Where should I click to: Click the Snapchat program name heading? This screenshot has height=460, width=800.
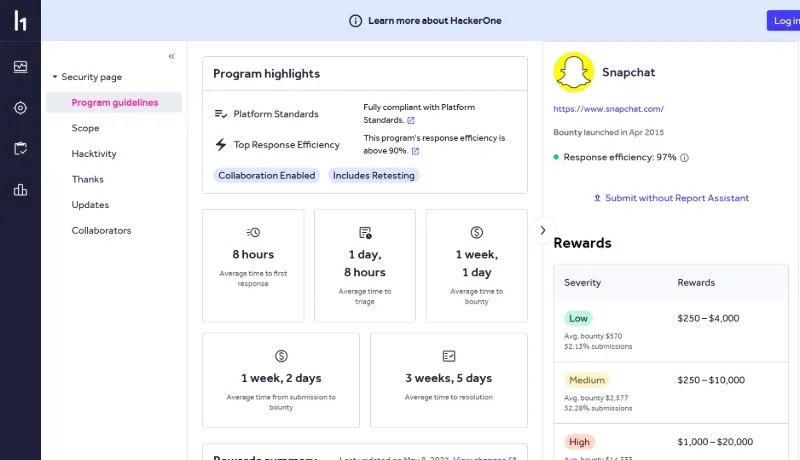point(629,72)
